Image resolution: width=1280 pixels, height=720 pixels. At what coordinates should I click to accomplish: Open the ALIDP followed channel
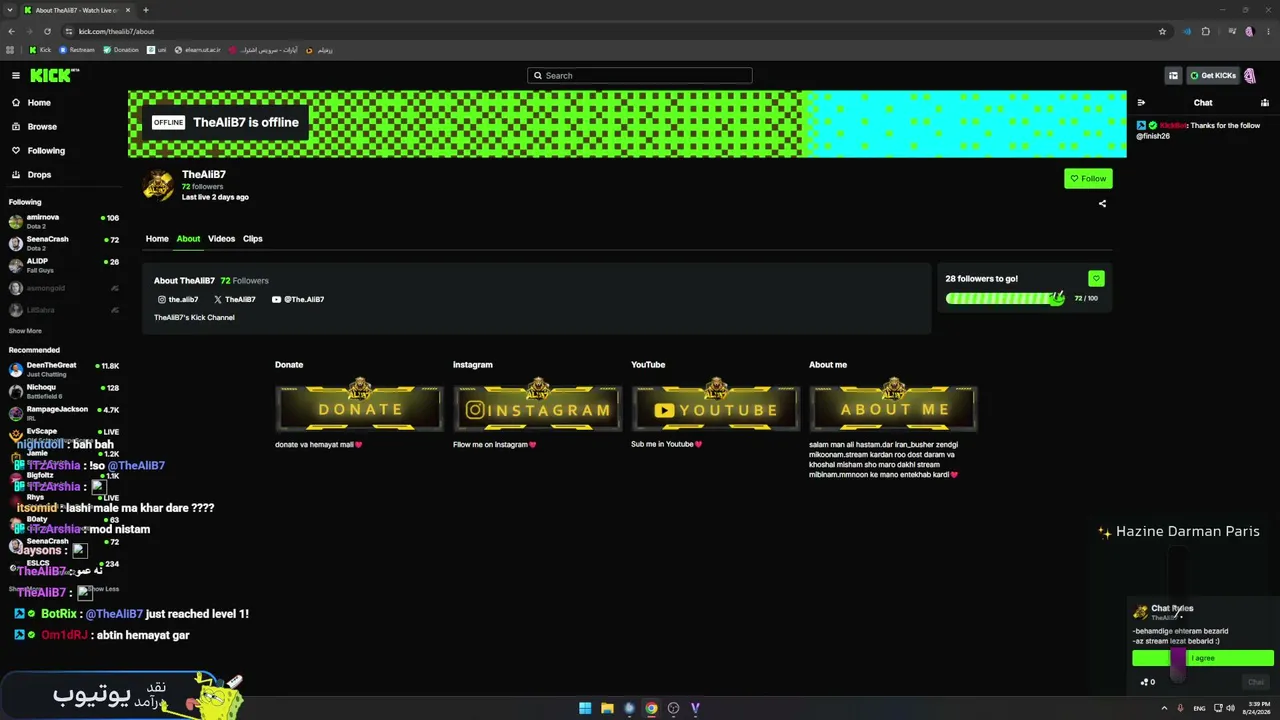tap(64, 265)
